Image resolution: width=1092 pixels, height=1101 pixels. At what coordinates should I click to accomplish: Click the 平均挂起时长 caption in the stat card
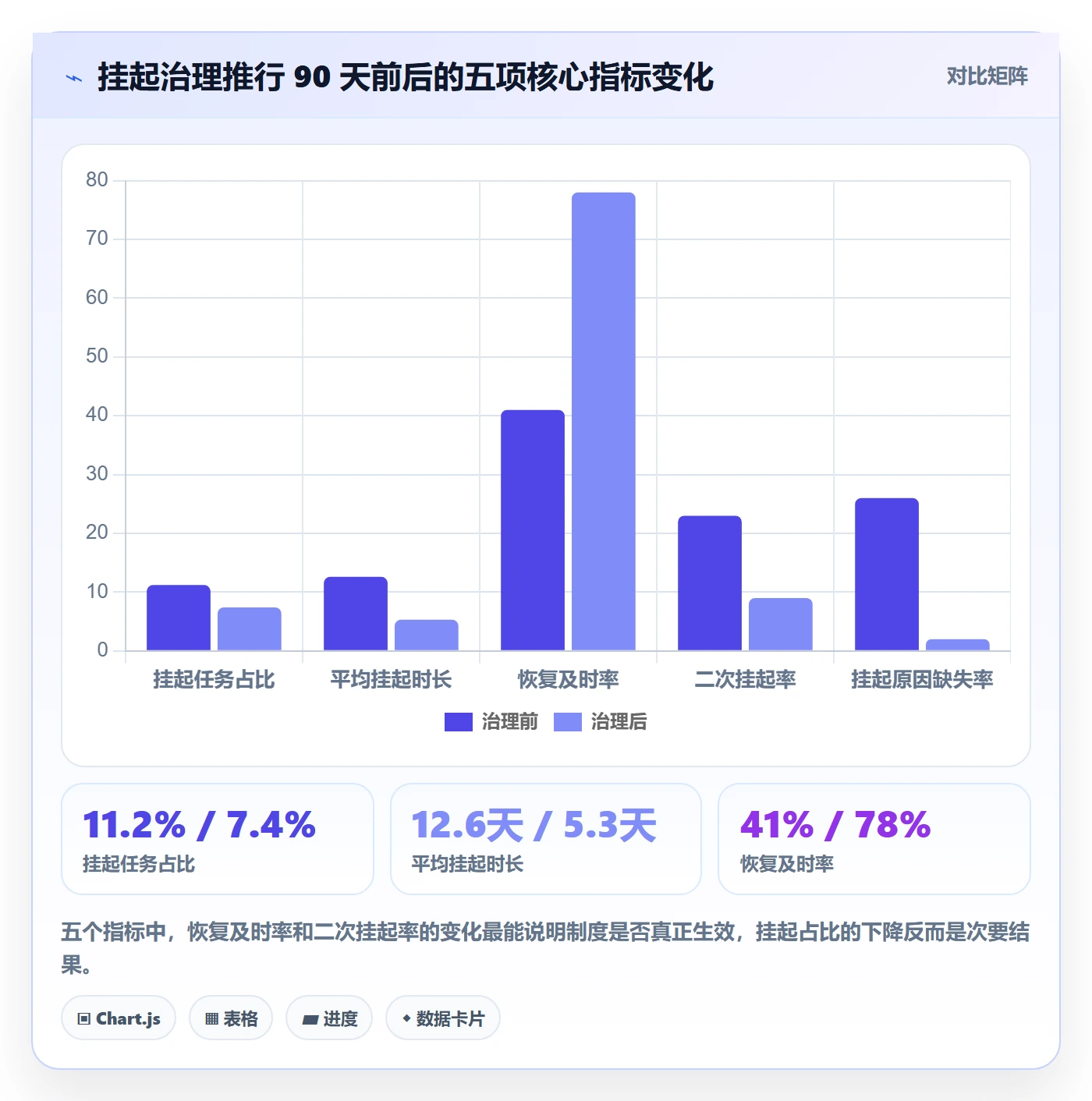467,864
